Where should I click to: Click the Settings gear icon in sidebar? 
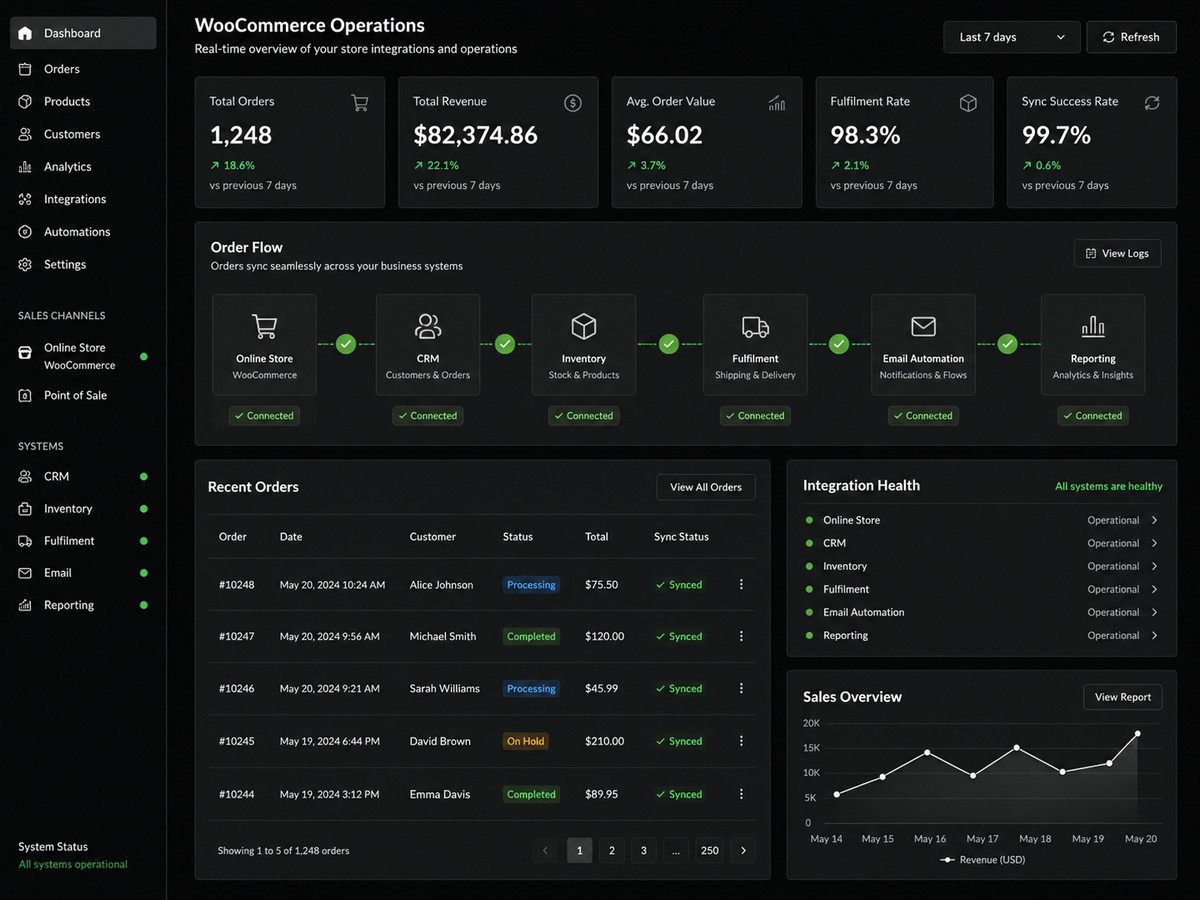click(x=25, y=265)
